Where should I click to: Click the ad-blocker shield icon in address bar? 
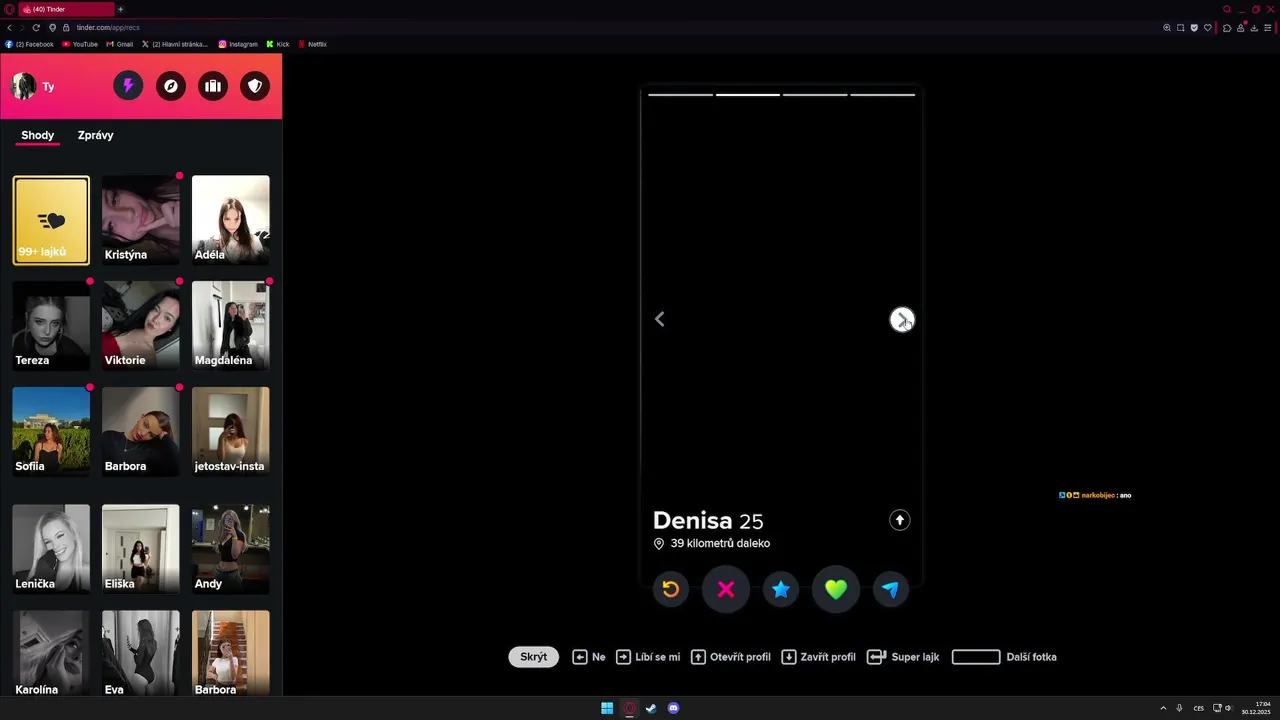(1194, 28)
